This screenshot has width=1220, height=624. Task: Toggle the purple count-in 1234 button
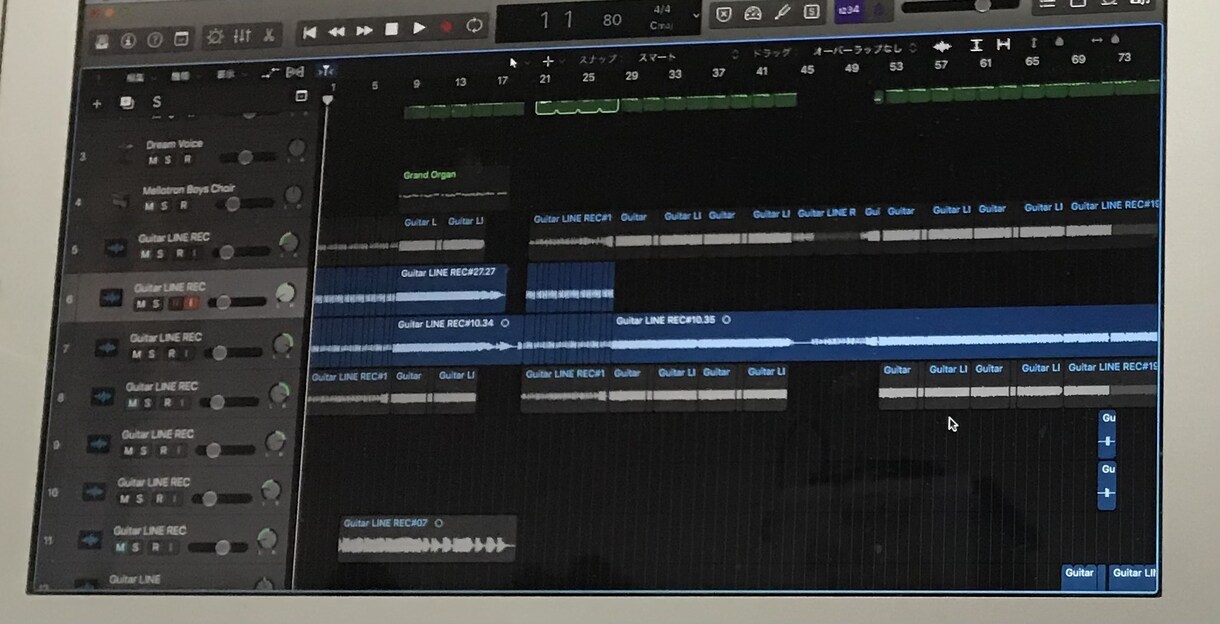[x=848, y=10]
